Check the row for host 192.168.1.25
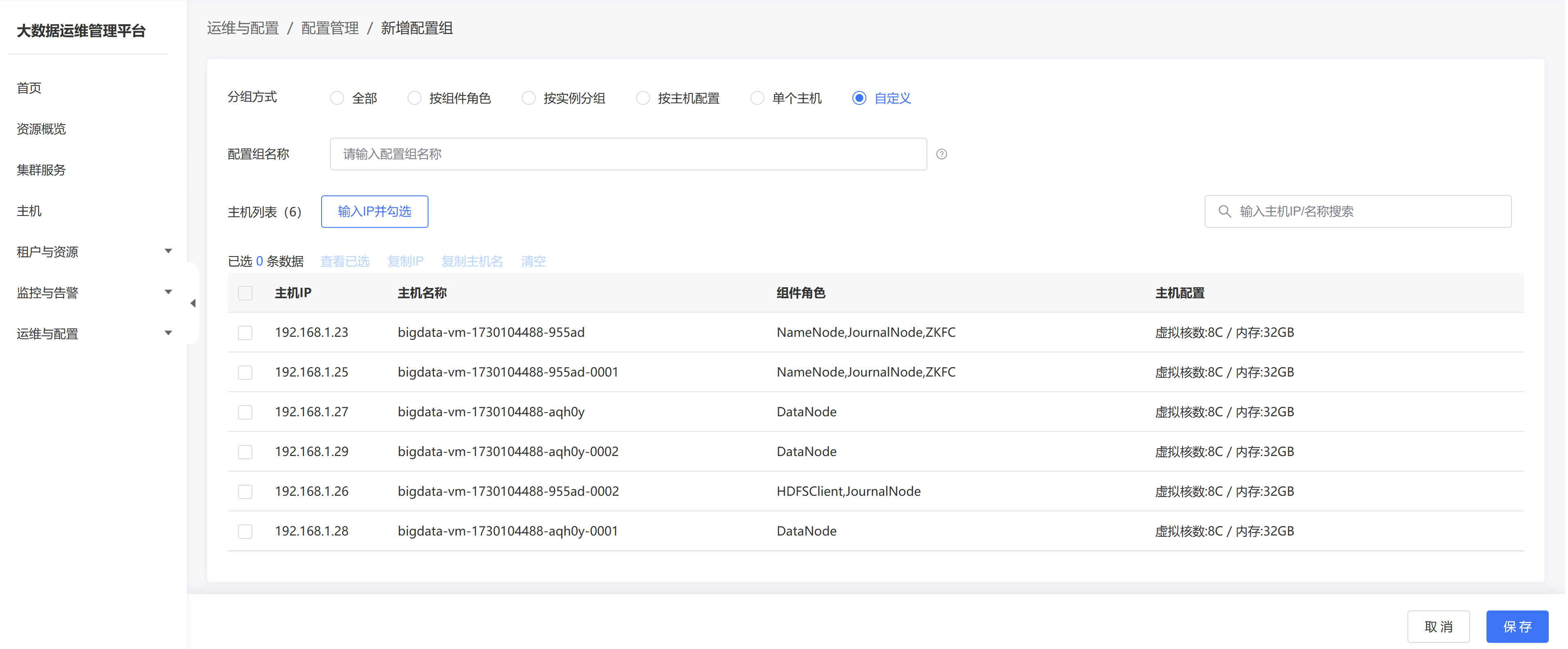Viewport: 1568px width, 649px height. click(x=245, y=372)
